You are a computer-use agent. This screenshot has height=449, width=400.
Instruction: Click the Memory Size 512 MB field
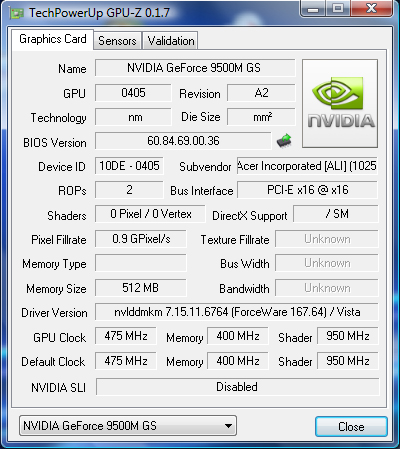(141, 288)
